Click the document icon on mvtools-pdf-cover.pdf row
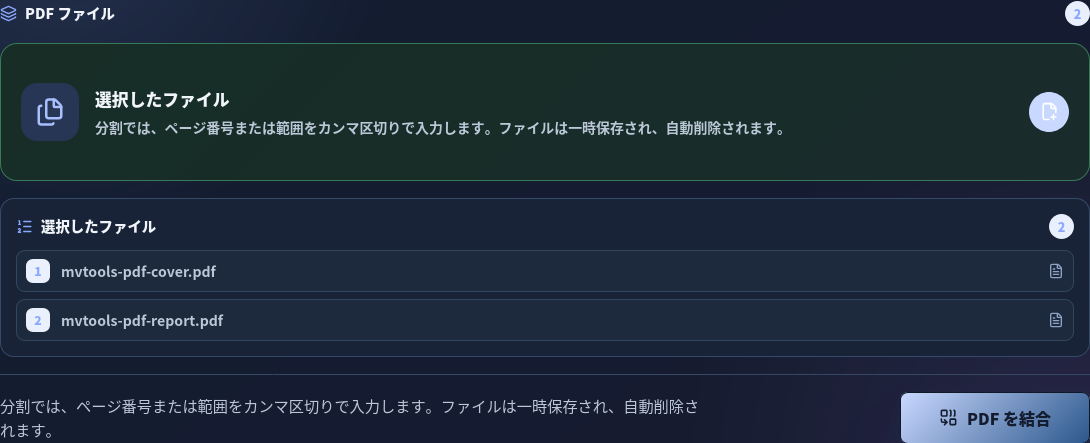This screenshot has height=443, width=1090. [x=1055, y=271]
